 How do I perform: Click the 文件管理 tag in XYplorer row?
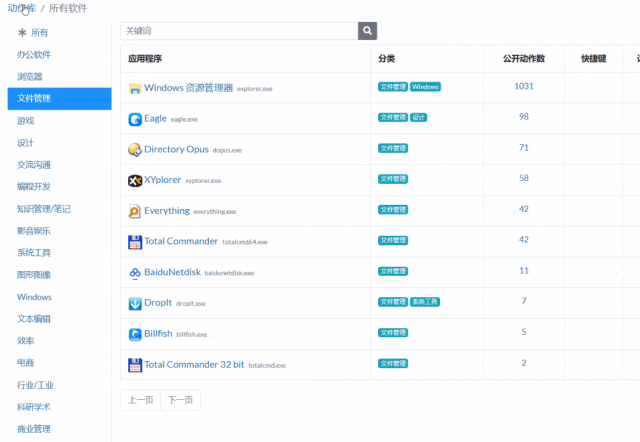(393, 179)
